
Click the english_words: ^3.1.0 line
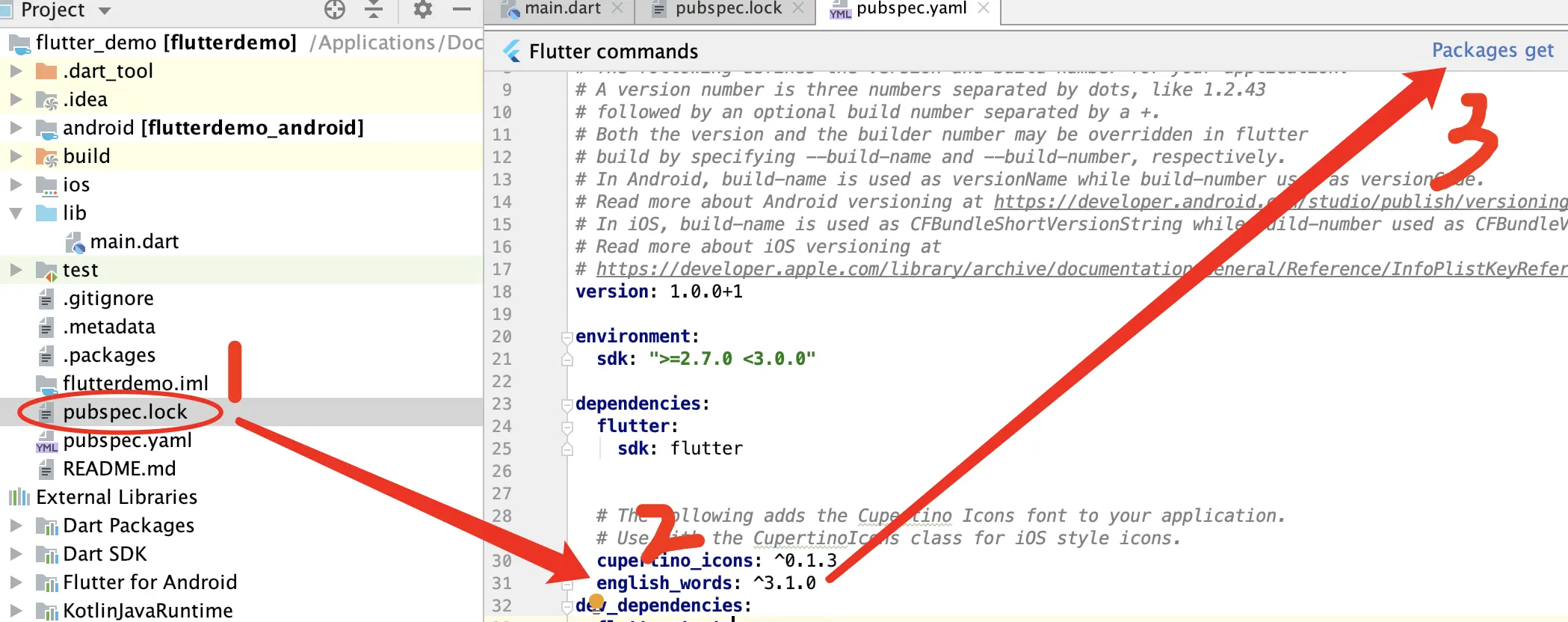tap(706, 583)
